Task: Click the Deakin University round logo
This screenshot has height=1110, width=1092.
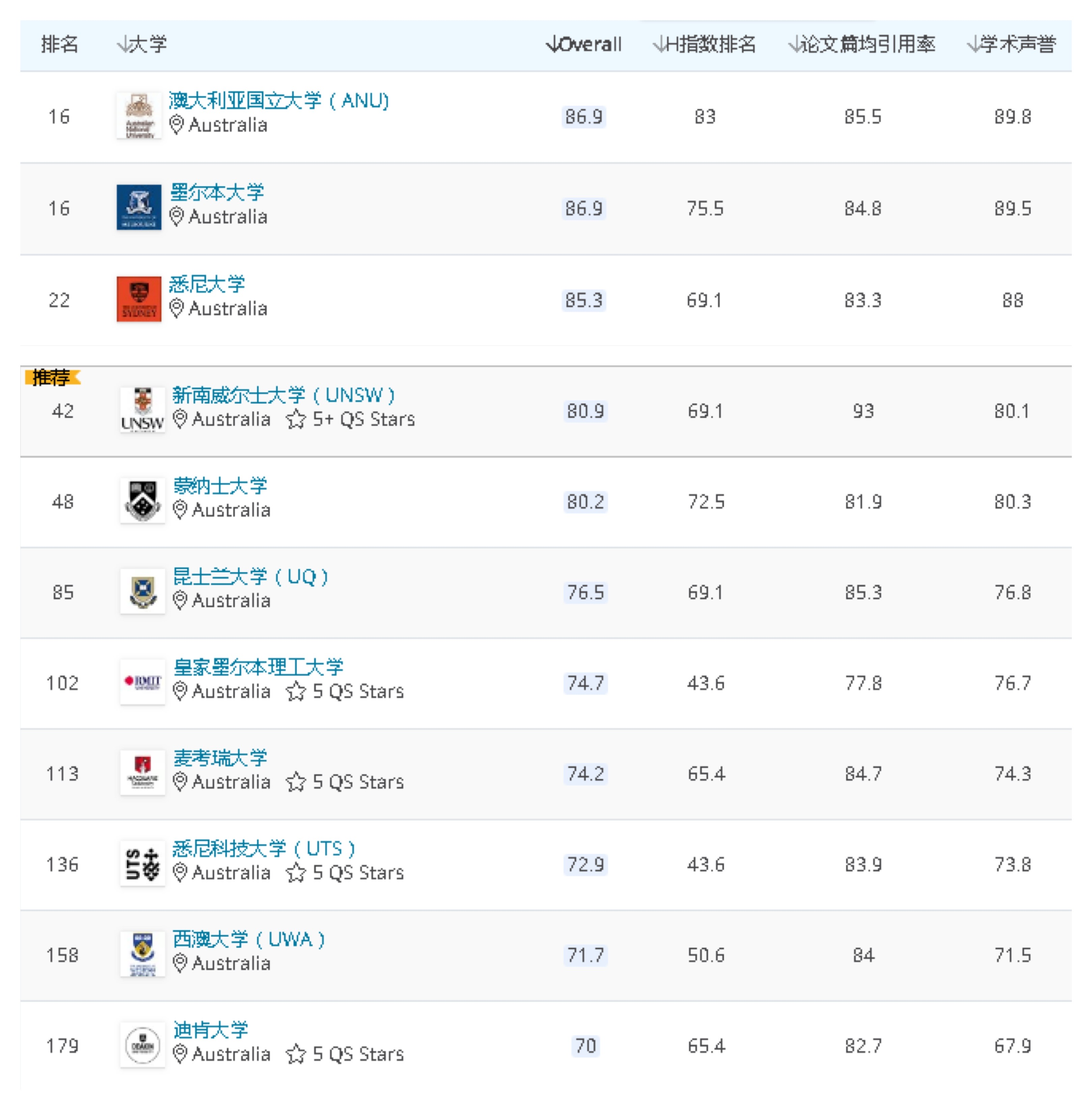Action: tap(142, 1045)
